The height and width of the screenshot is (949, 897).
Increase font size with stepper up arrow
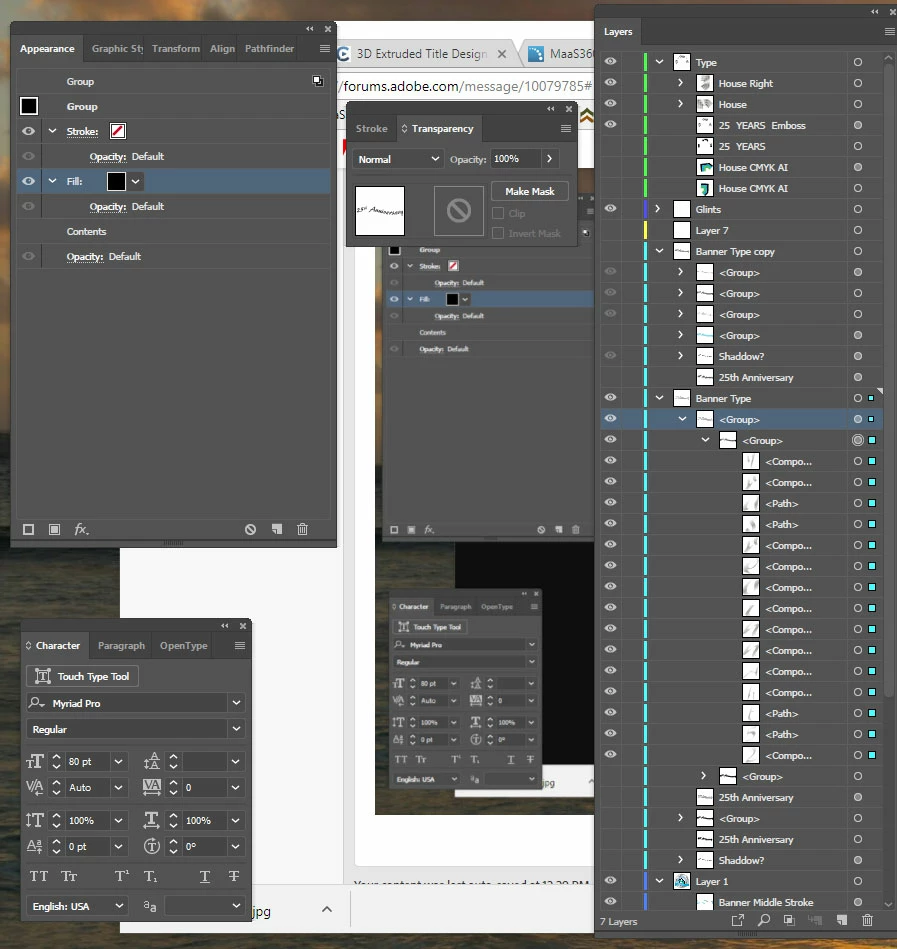56,757
